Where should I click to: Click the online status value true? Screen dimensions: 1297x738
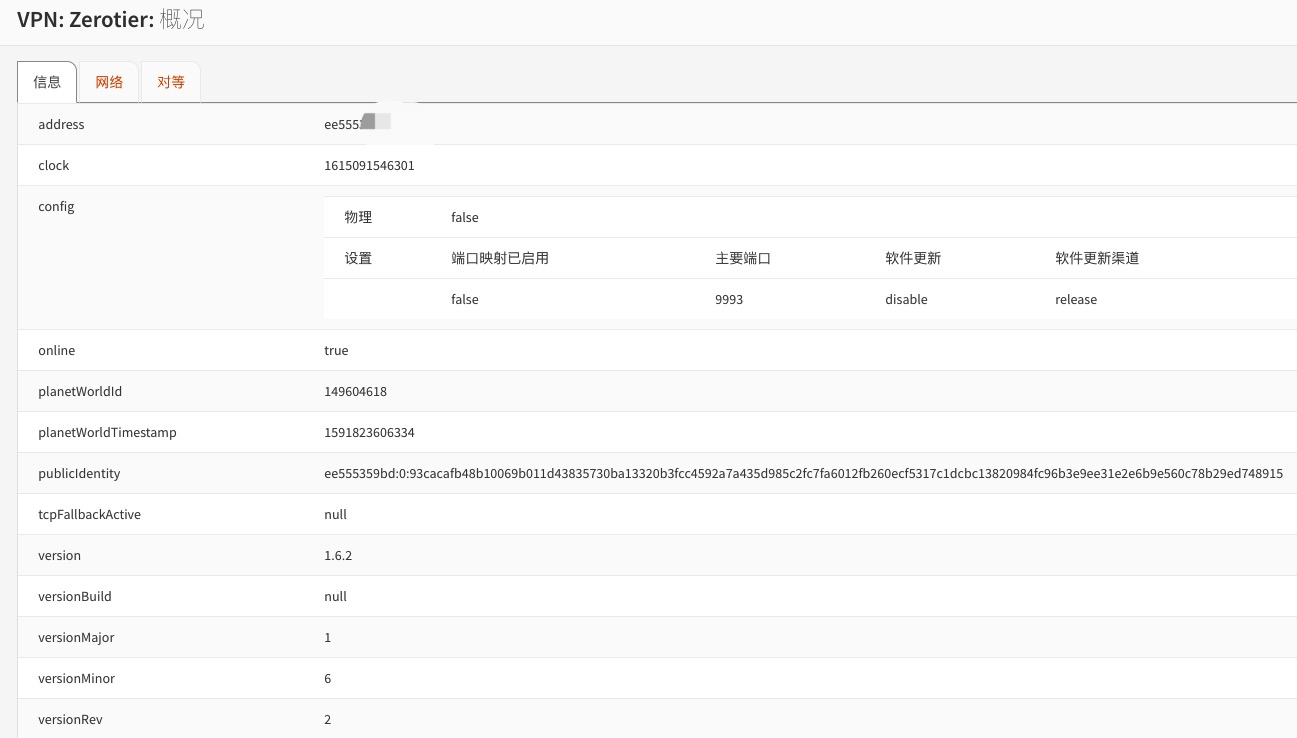pyautogui.click(x=336, y=351)
